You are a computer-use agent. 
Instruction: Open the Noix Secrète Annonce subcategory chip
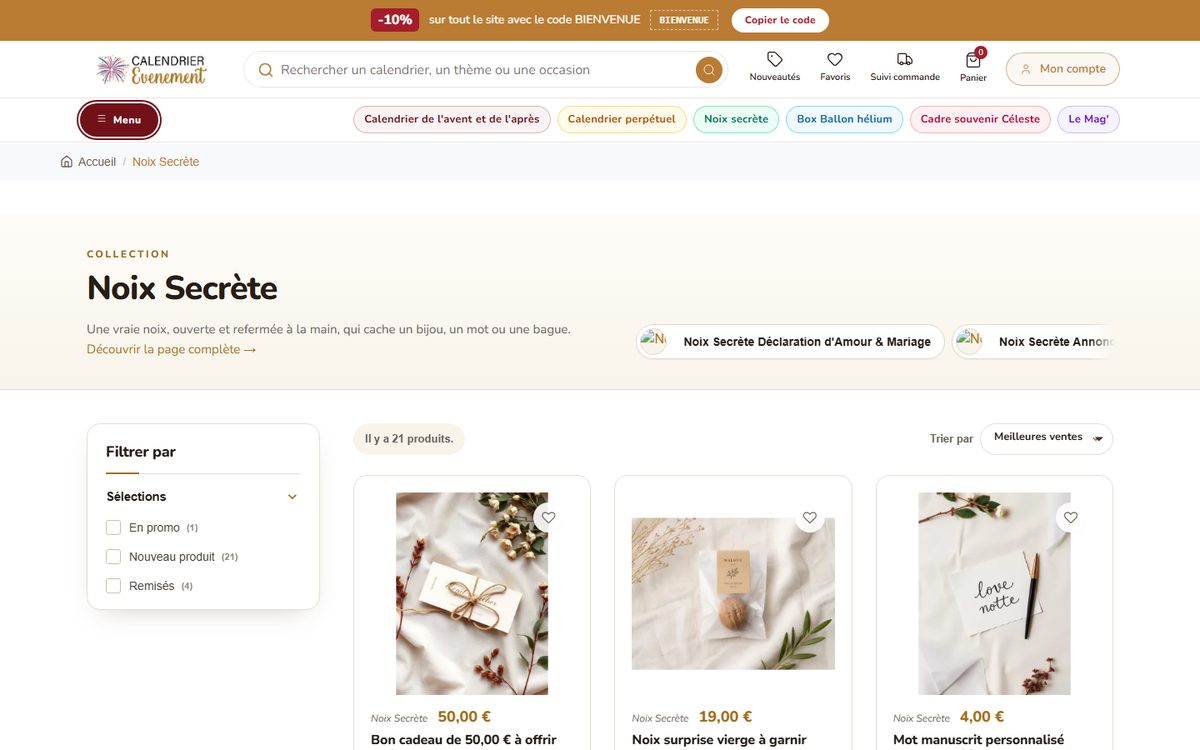click(1033, 342)
